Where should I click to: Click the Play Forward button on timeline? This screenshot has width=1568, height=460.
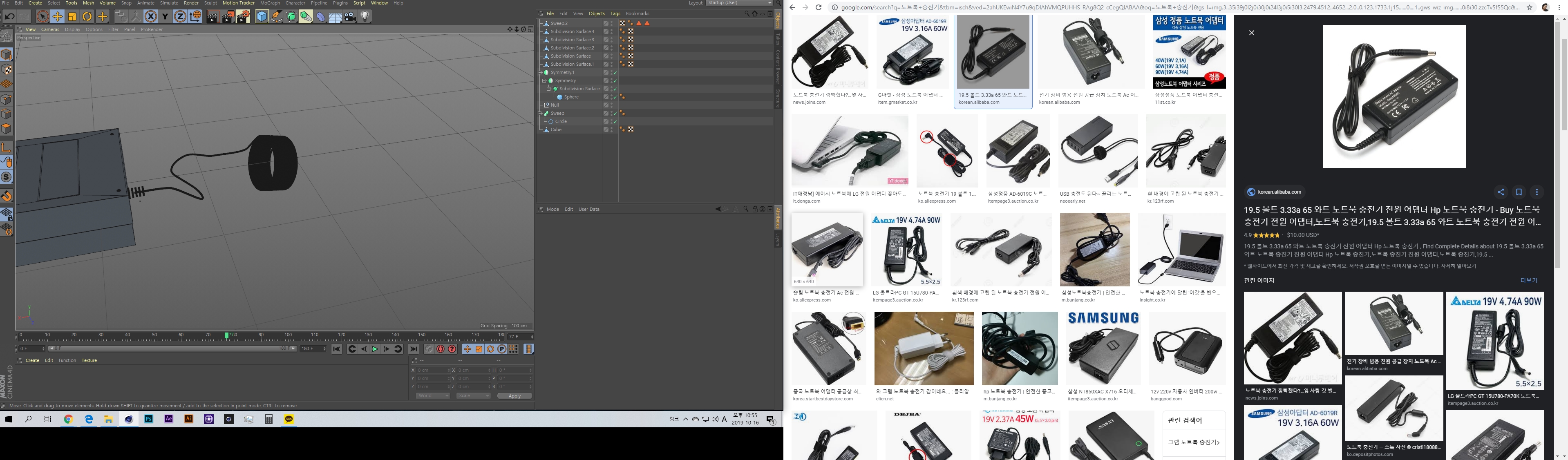point(375,348)
